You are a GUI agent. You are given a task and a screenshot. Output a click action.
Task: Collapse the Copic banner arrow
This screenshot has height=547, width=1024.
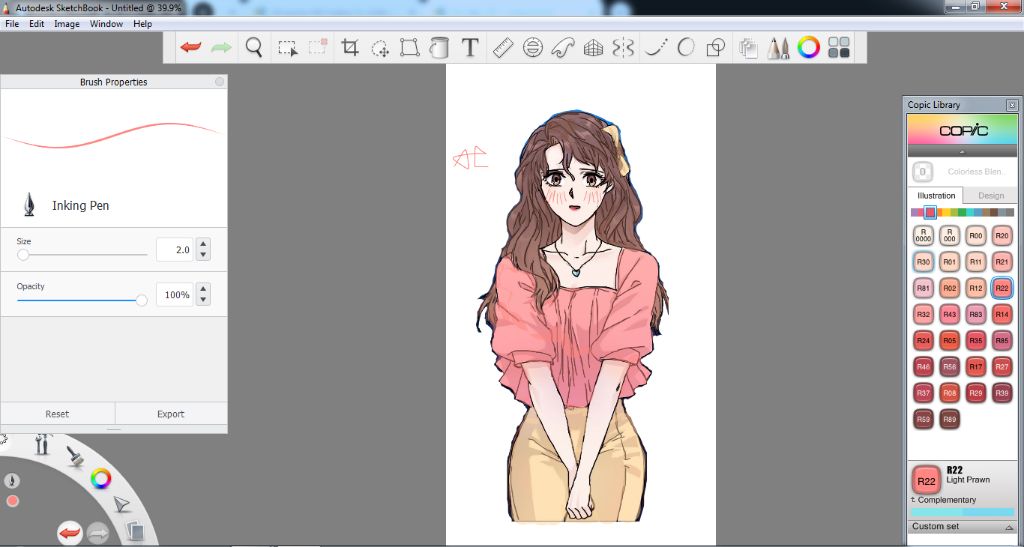(x=962, y=151)
